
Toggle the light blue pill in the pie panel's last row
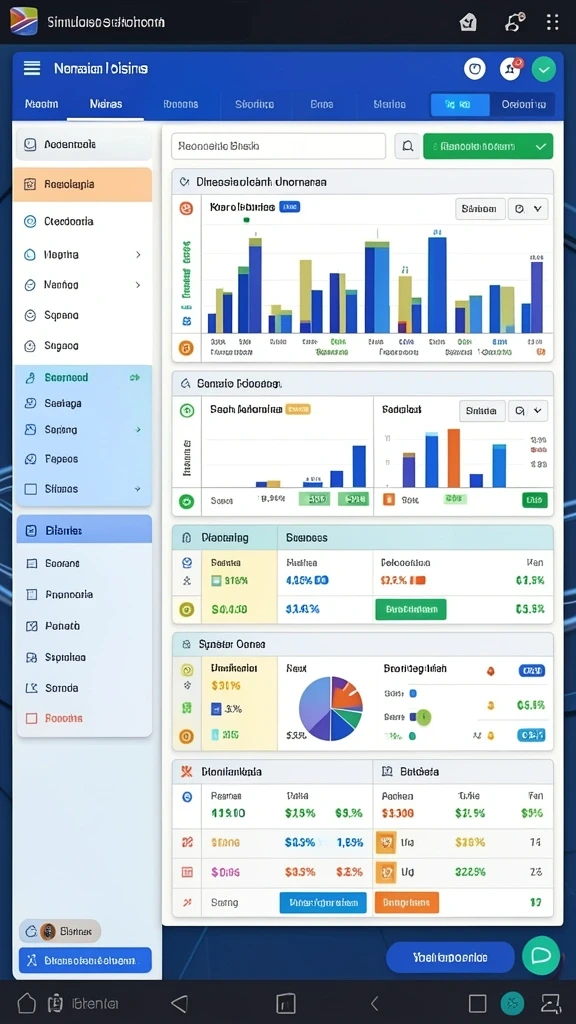[x=532, y=735]
